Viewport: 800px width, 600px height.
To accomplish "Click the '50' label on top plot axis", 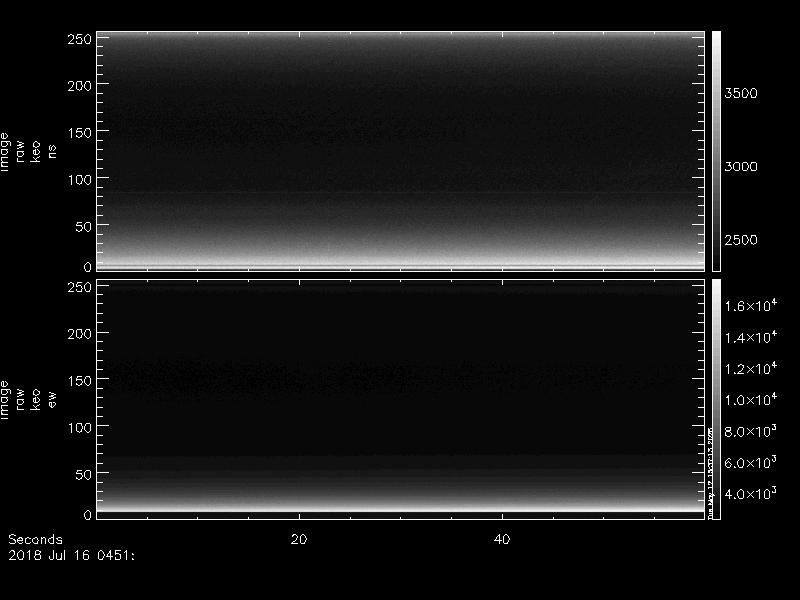I will [84, 227].
